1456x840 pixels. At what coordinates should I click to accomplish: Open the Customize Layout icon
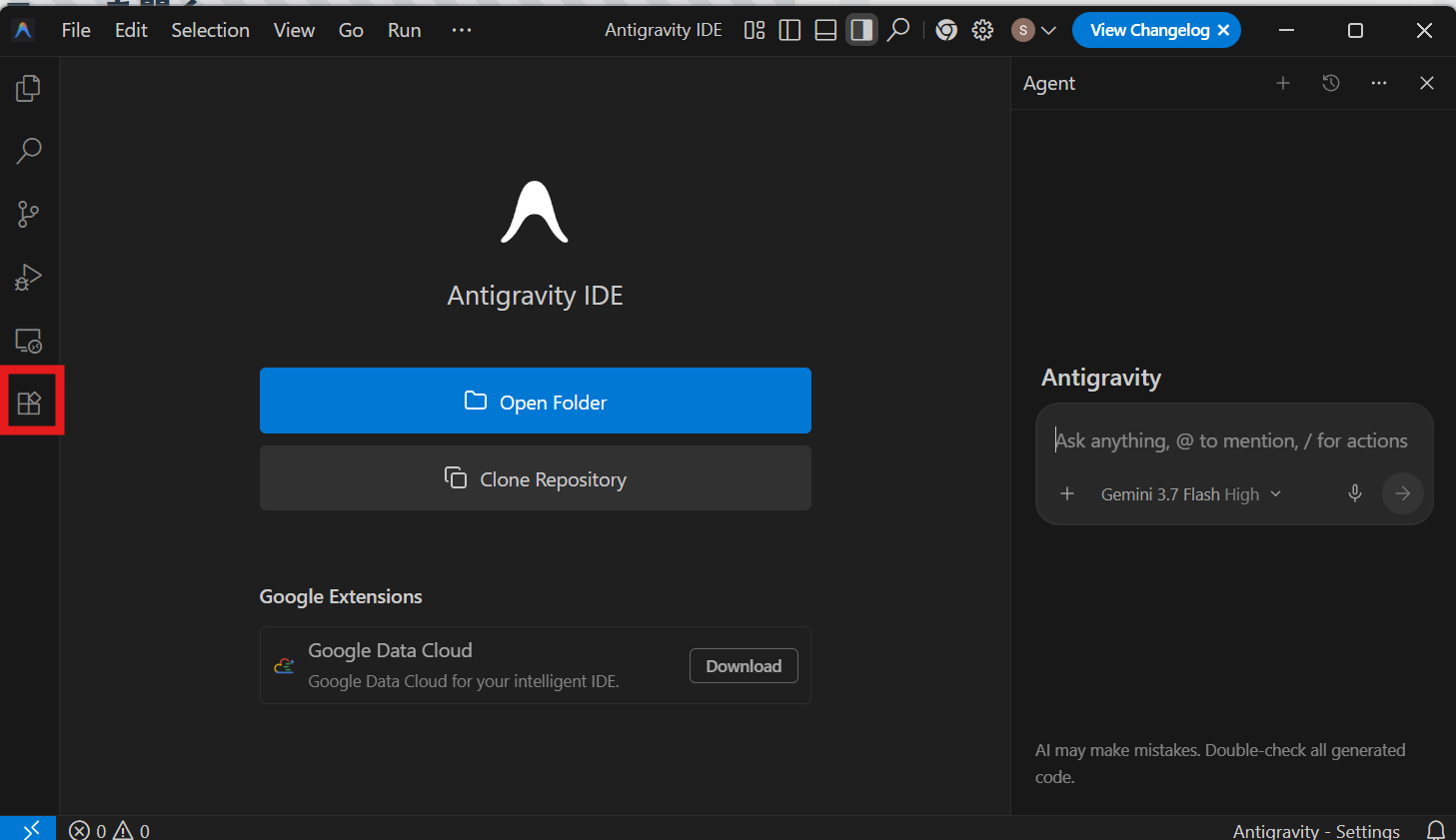click(x=754, y=30)
